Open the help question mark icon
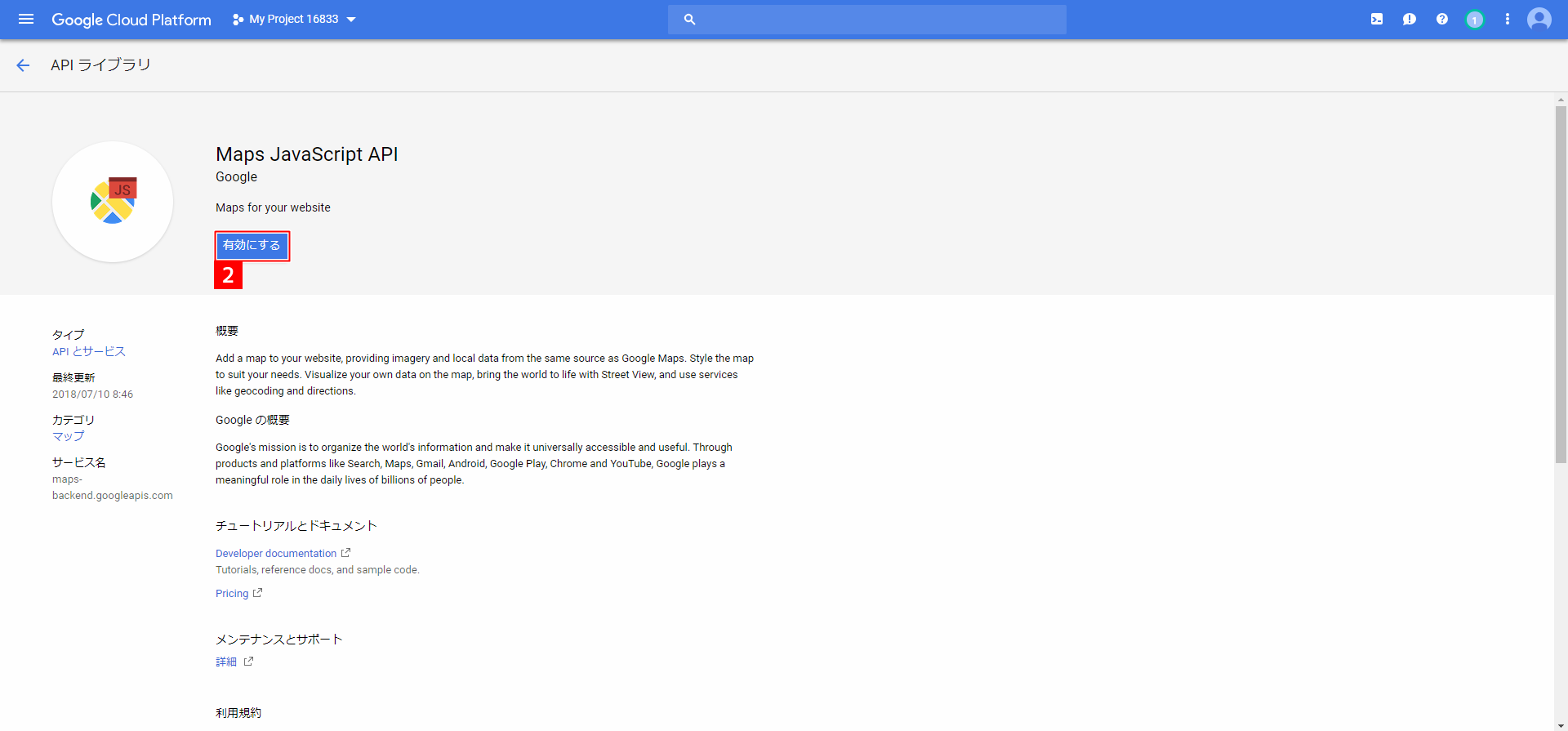The height and width of the screenshot is (731, 1568). point(1442,19)
